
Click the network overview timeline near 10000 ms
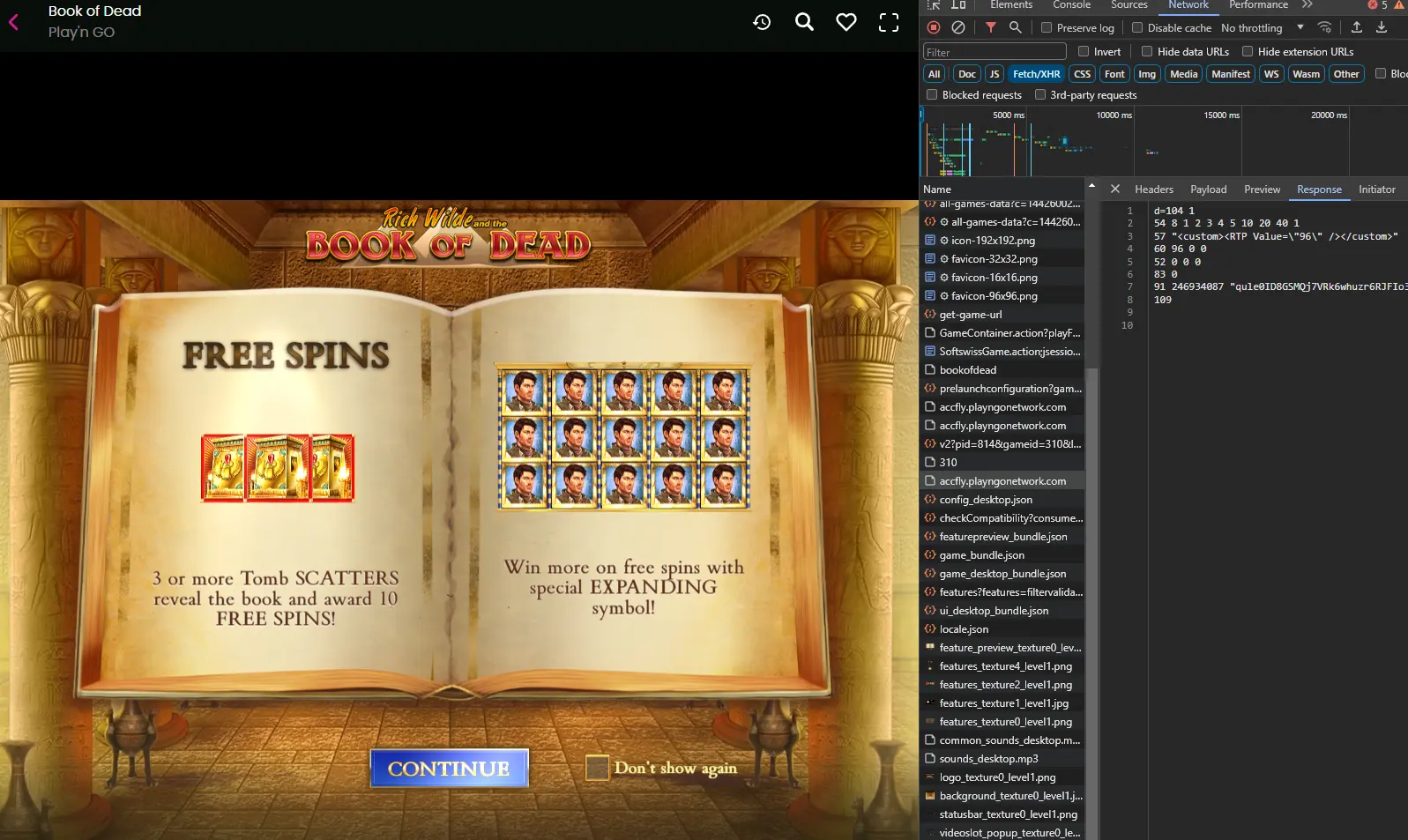click(x=1114, y=115)
